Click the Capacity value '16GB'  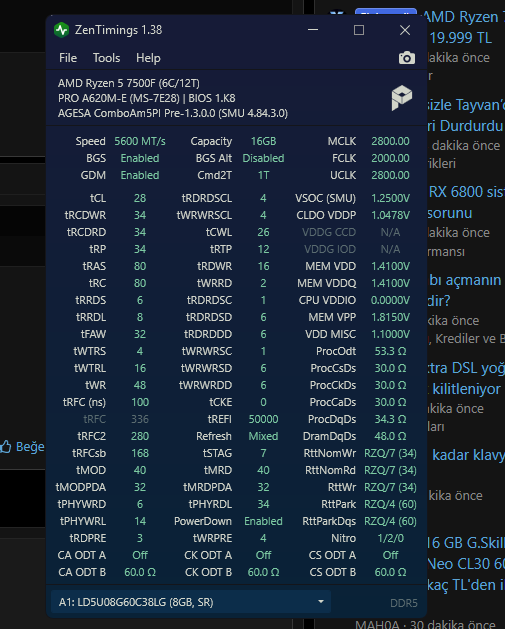[264, 141]
